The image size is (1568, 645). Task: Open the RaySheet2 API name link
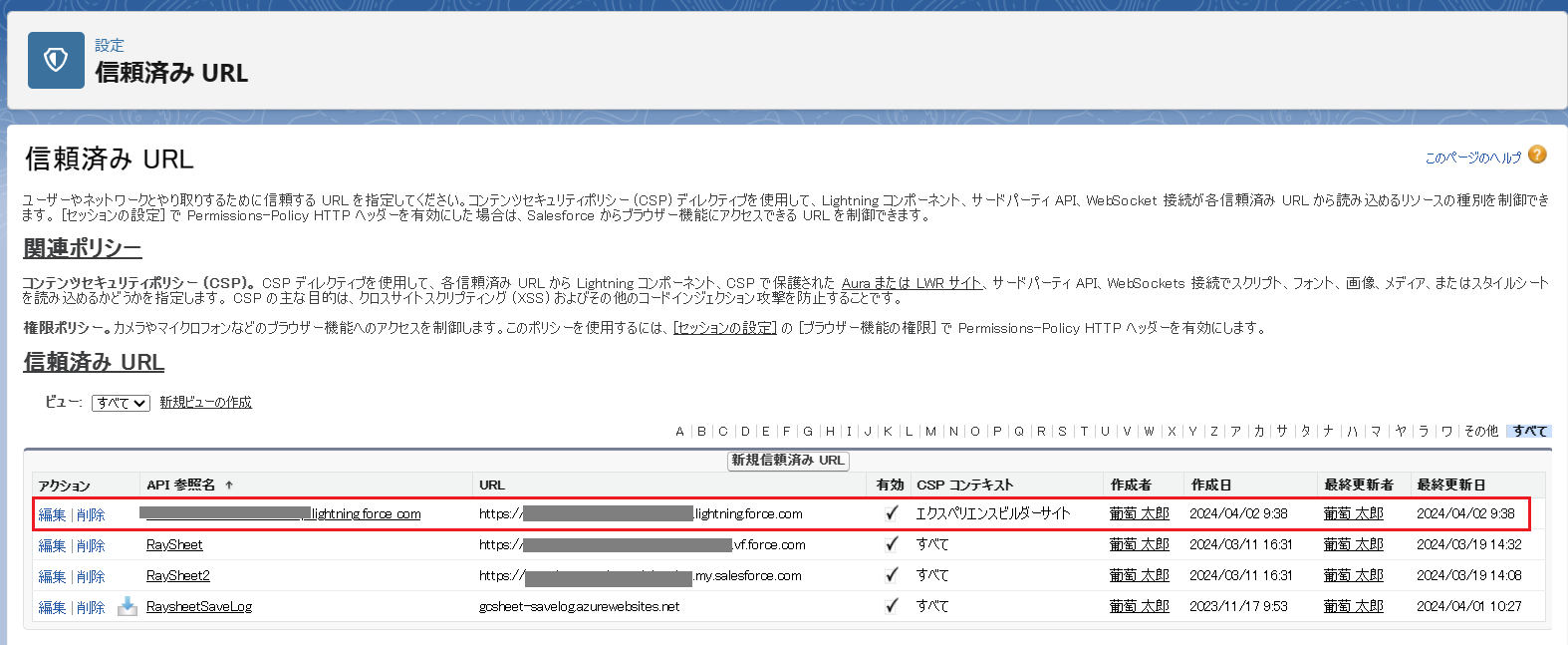click(177, 576)
